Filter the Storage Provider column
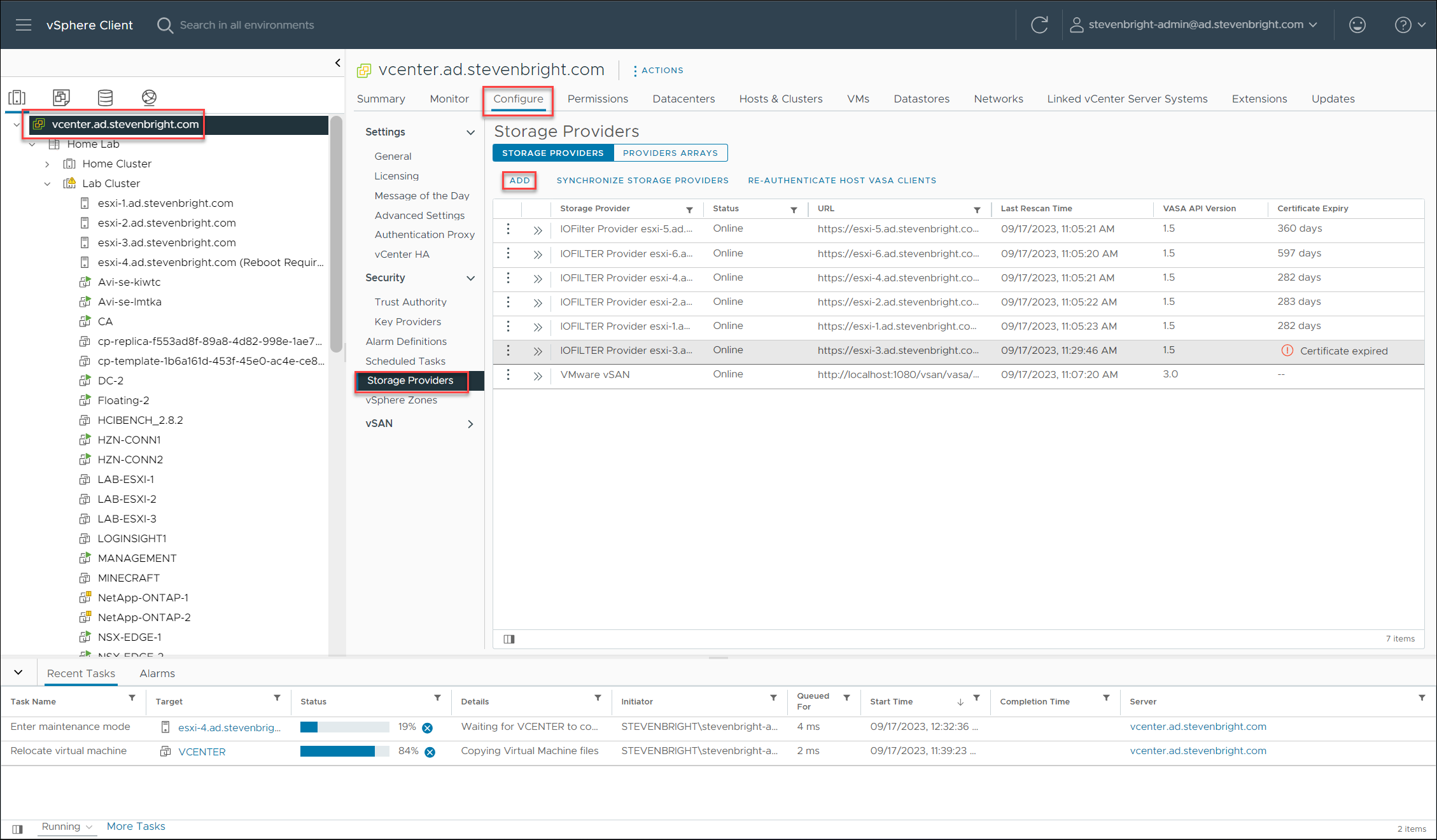This screenshot has width=1437, height=840. (x=689, y=209)
